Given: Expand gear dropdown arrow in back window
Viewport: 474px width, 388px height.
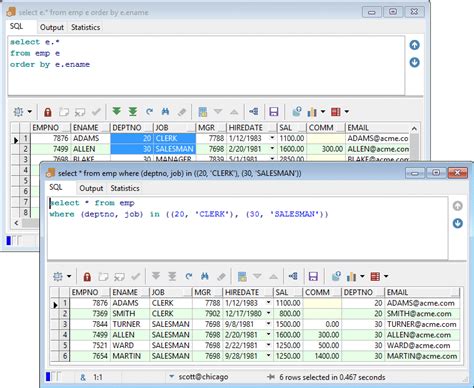Looking at the screenshot, I should (x=30, y=112).
